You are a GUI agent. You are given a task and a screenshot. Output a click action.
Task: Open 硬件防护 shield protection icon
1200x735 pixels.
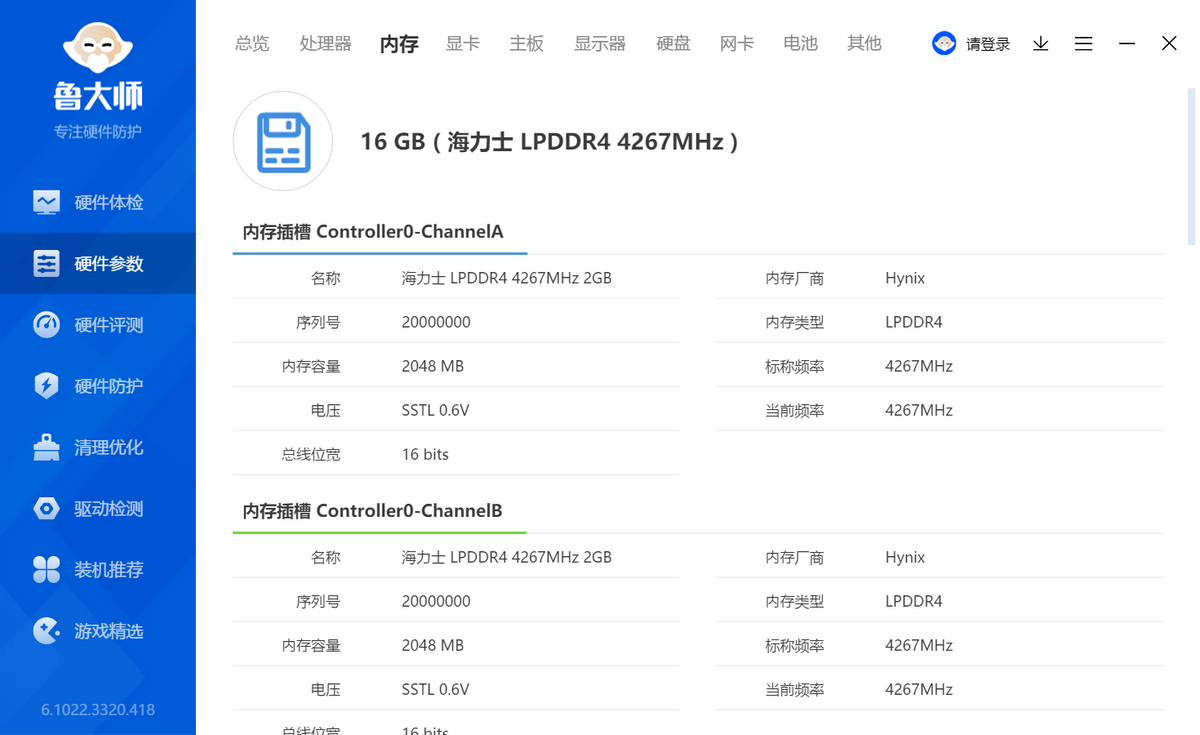(x=46, y=386)
